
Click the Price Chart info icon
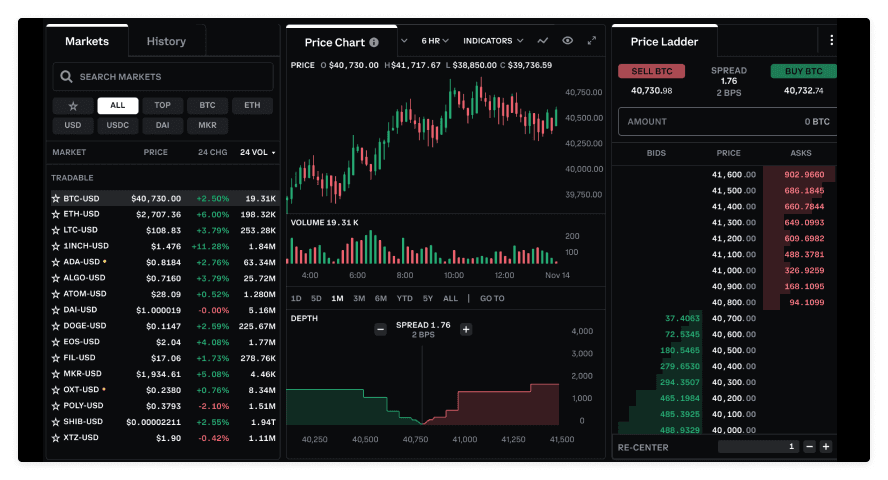pos(374,42)
